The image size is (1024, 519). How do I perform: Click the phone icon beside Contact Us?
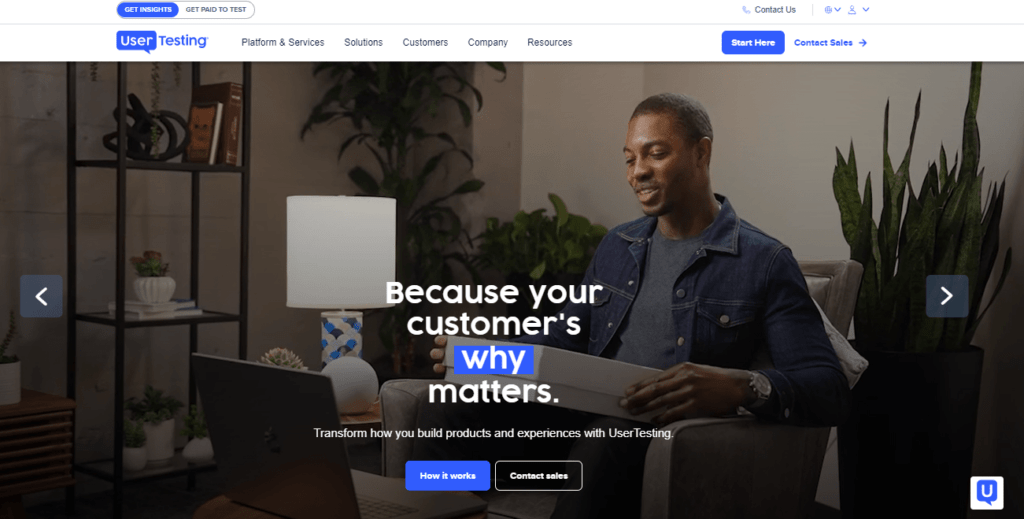pos(746,10)
